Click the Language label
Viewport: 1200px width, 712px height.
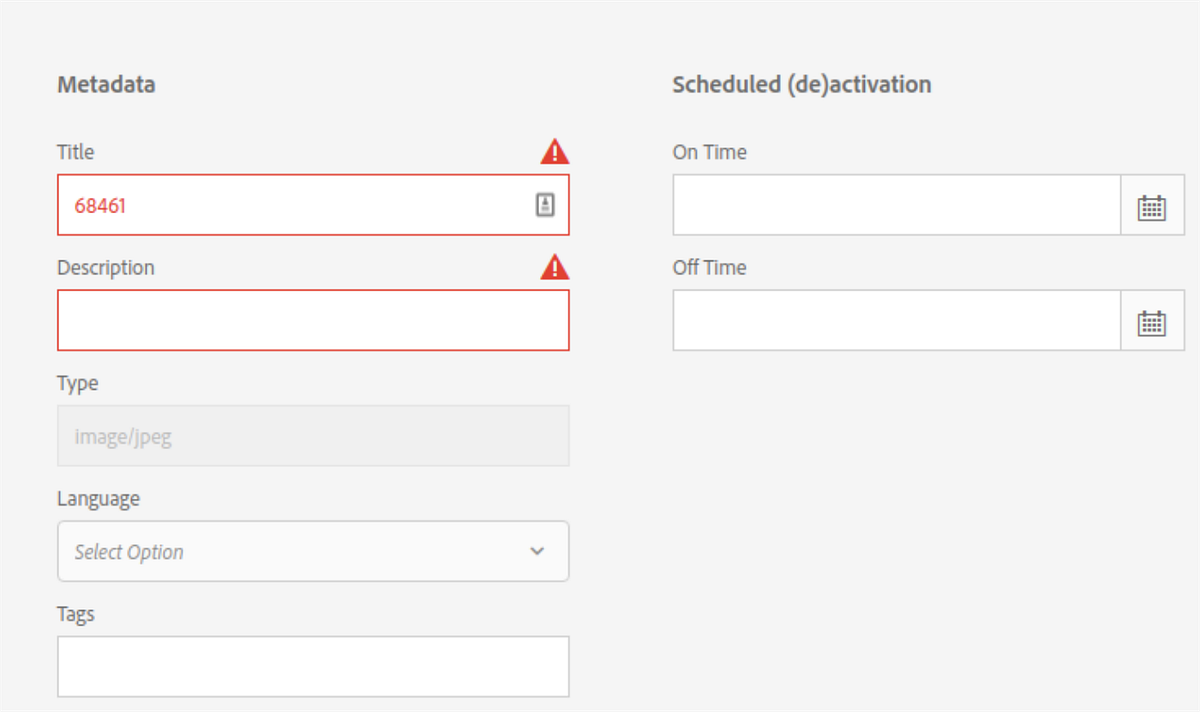(x=98, y=498)
